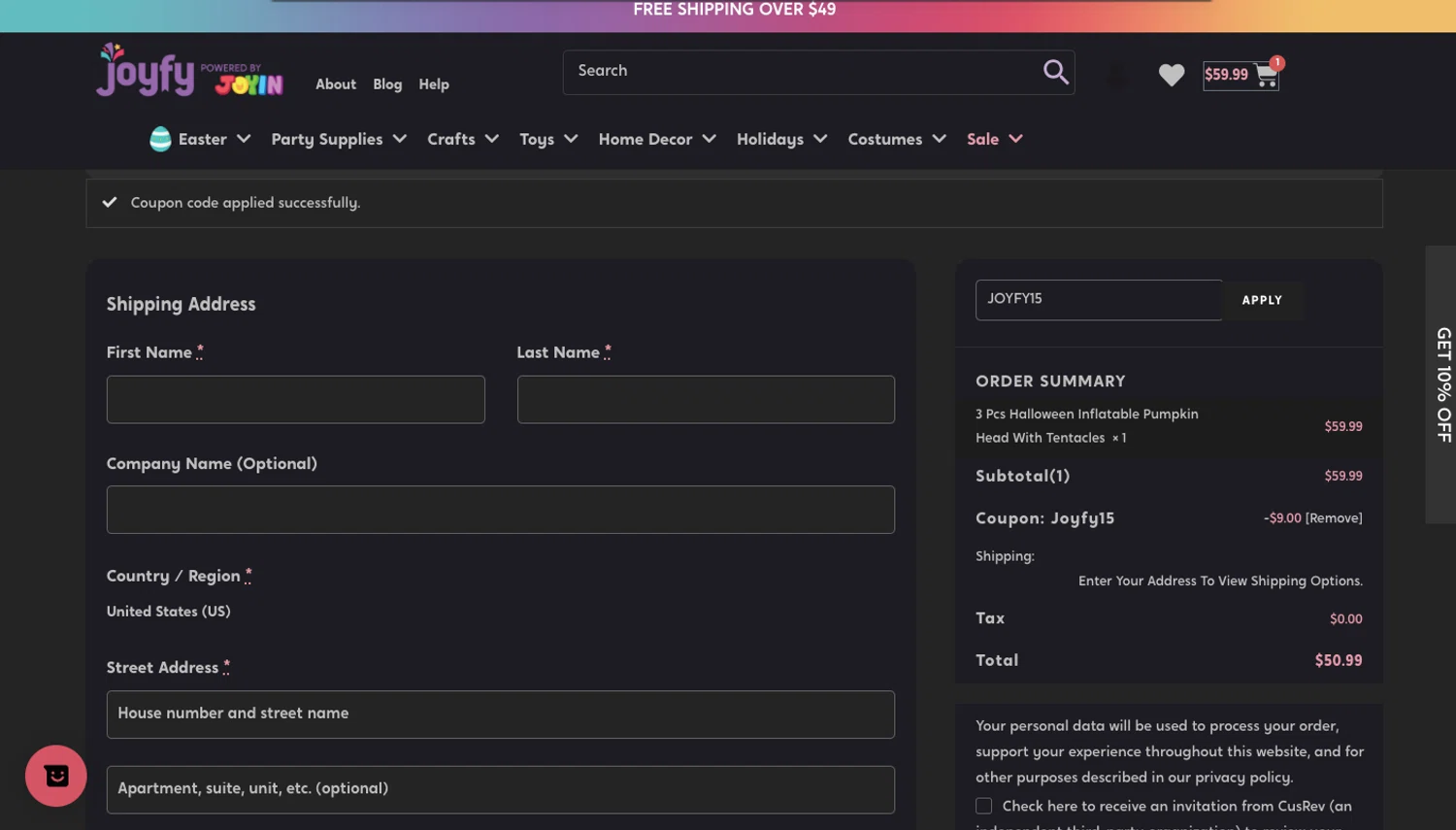Click the Shipping Address heading
This screenshot has height=830, width=1456.
182,305
